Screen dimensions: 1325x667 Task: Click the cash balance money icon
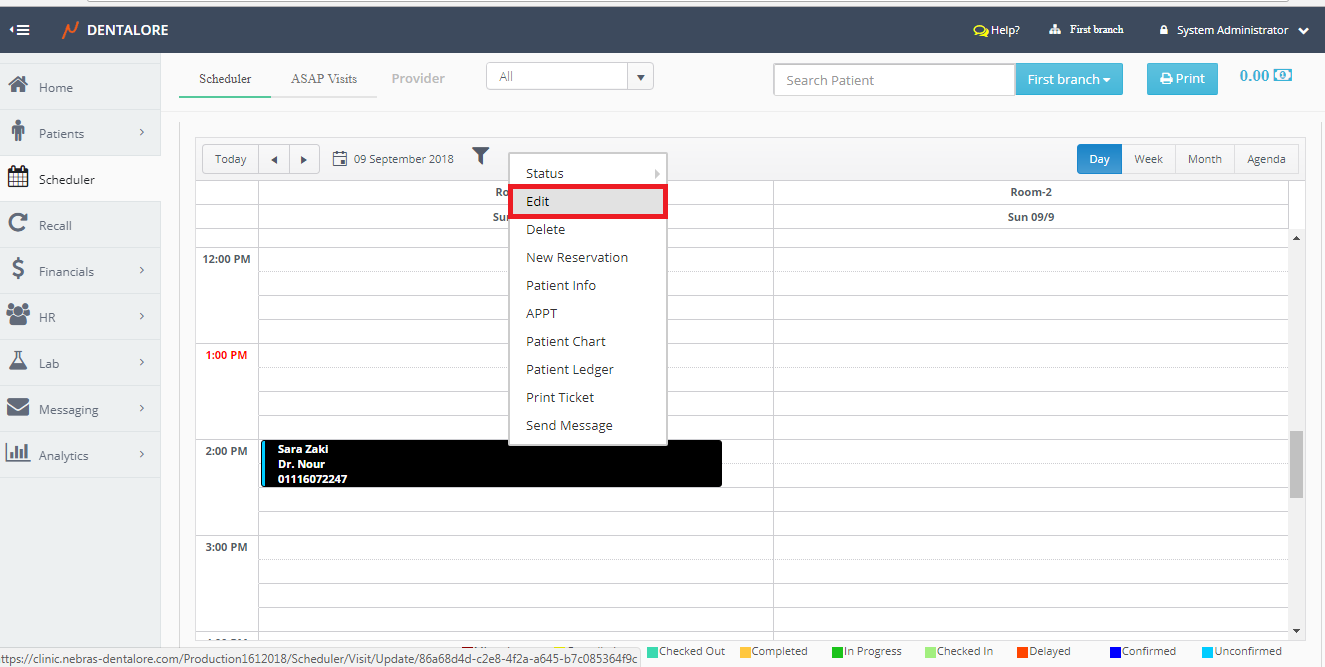[x=1283, y=76]
